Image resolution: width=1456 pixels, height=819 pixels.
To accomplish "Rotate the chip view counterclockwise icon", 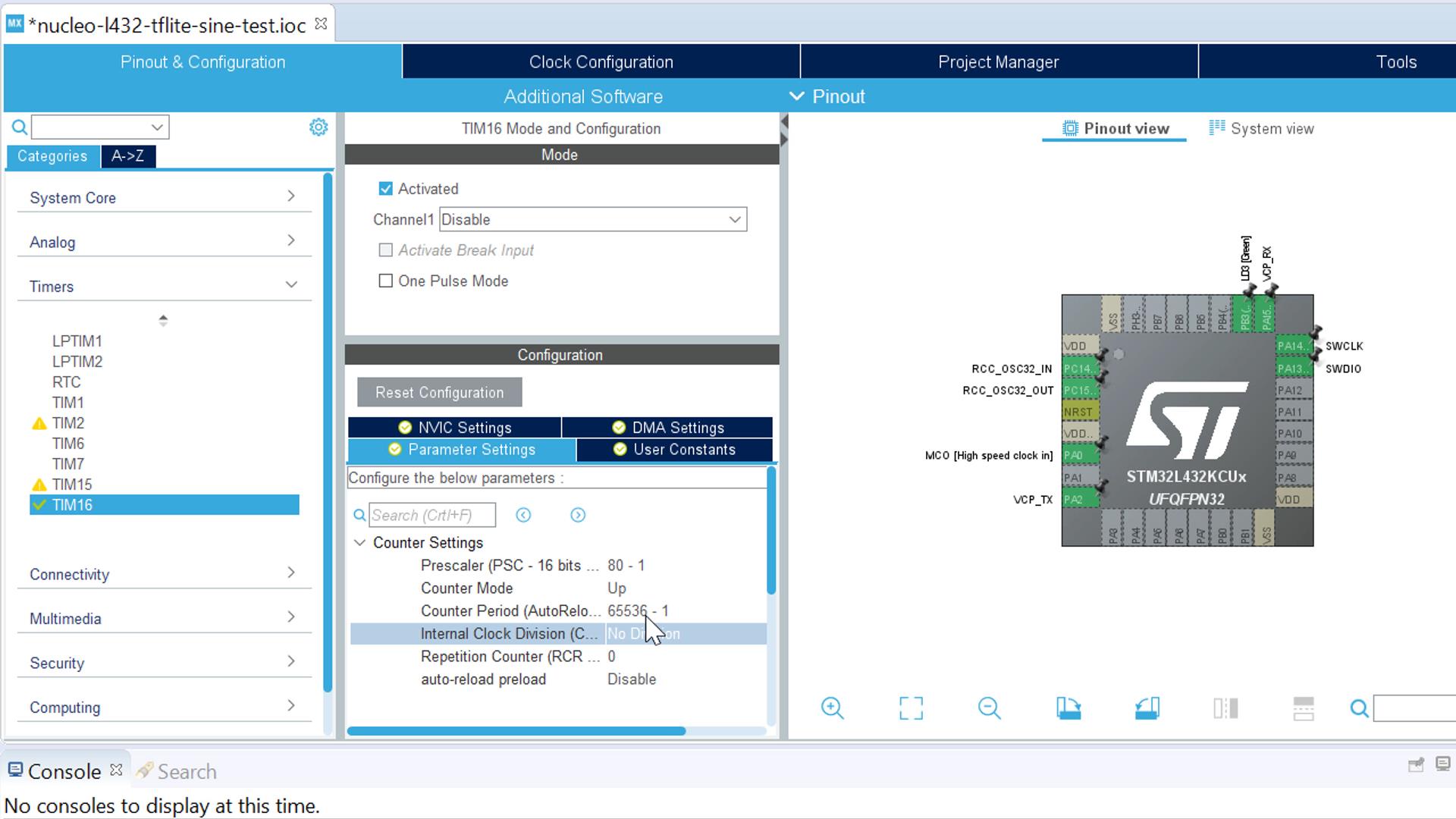I will 1147,708.
